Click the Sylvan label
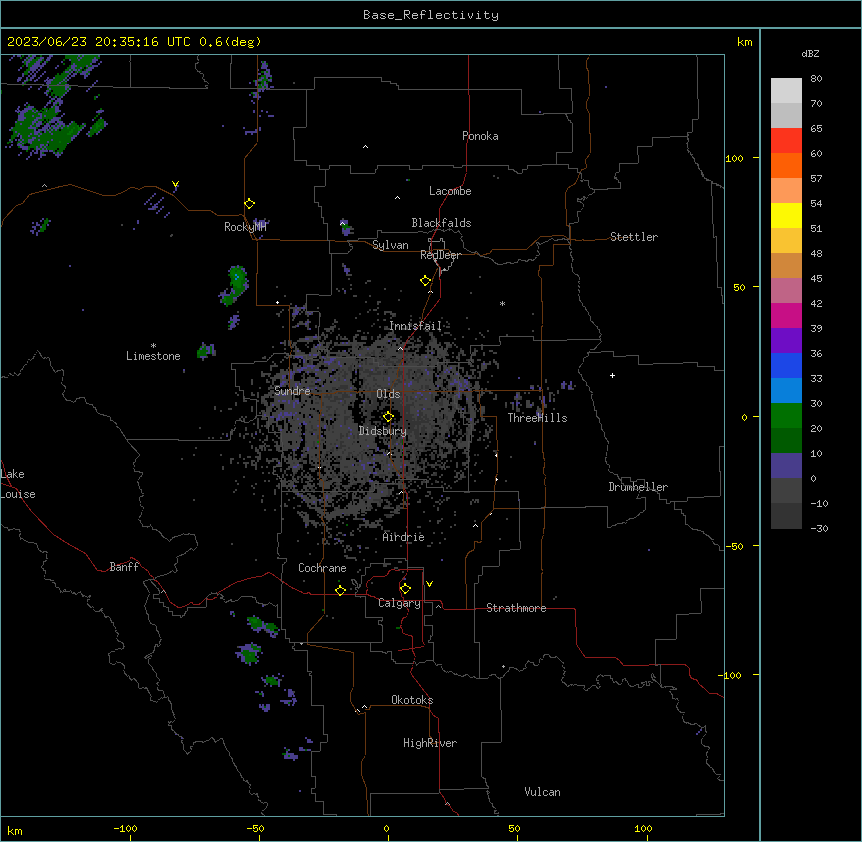This screenshot has width=862, height=842. pos(390,245)
